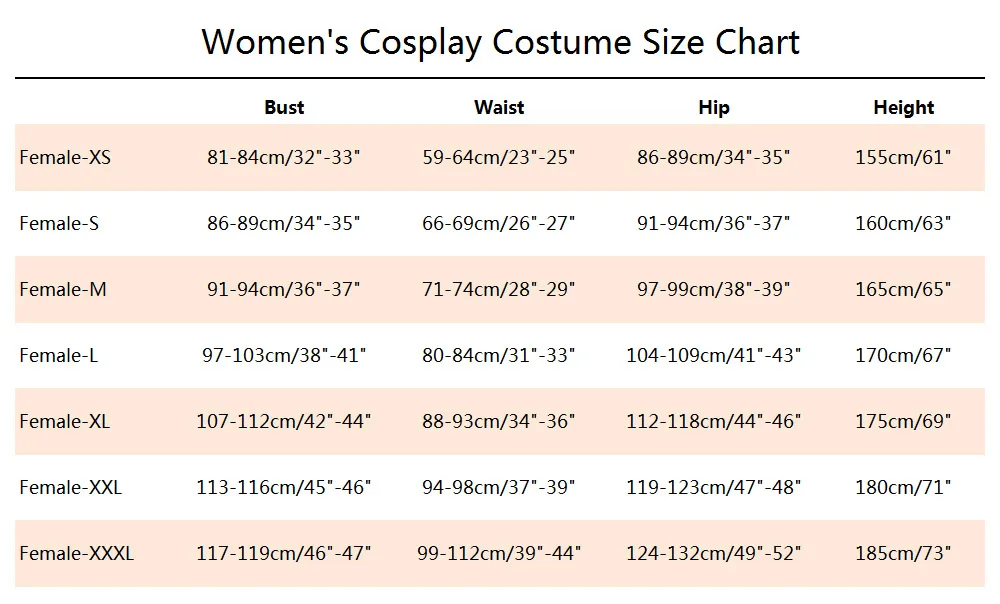This screenshot has height=604, width=1000.
Task: Select the 66-69cm waist value for S
Action: click(x=498, y=223)
